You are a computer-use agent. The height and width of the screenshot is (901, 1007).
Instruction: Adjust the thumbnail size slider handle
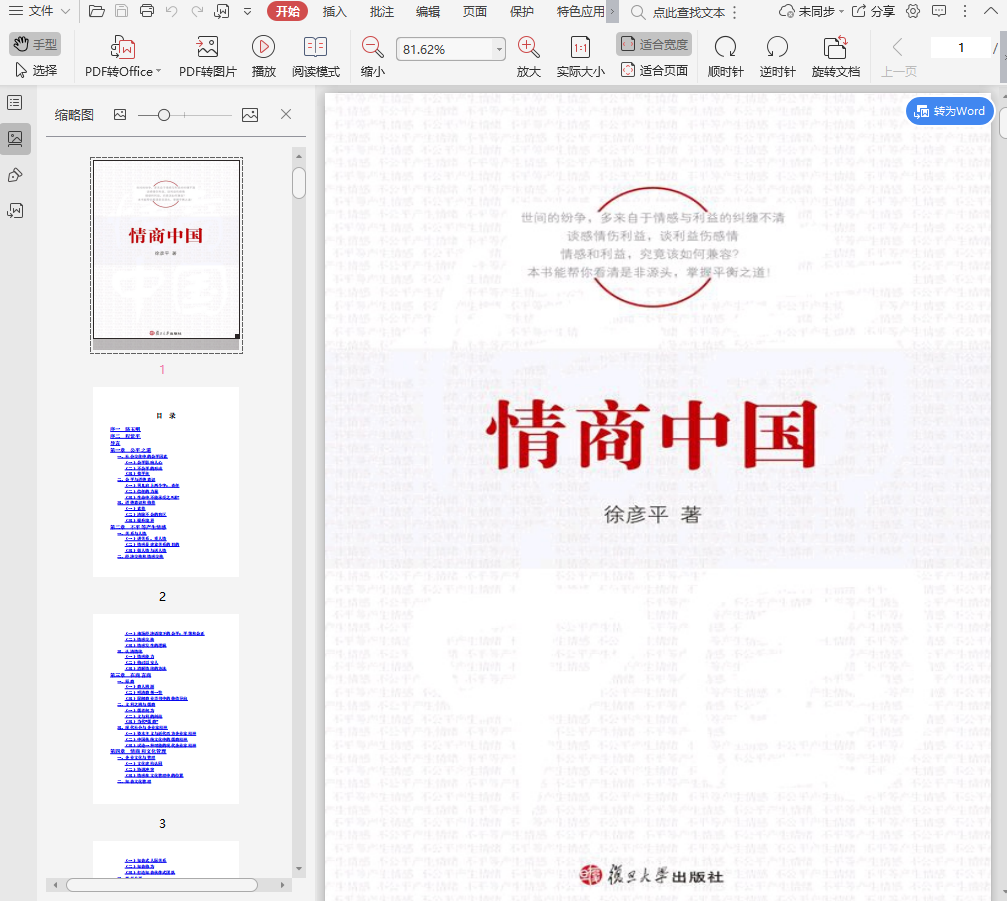(164, 115)
